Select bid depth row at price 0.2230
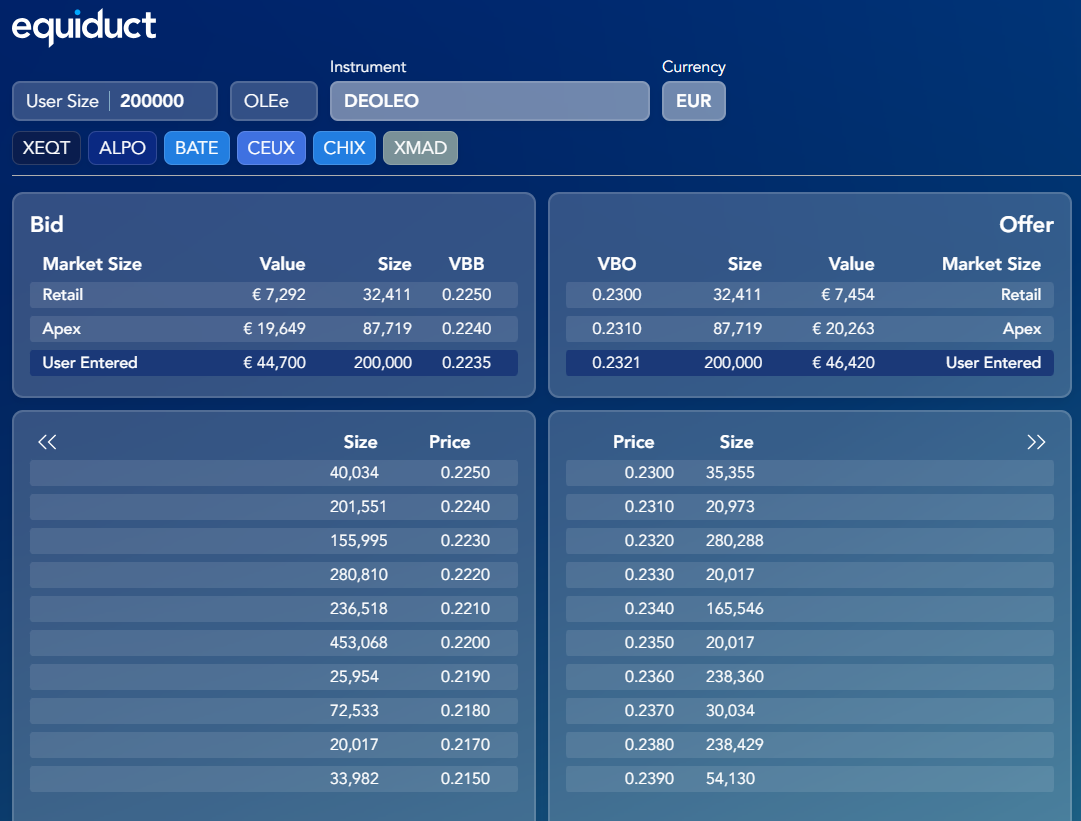The image size is (1081, 821). 274,540
